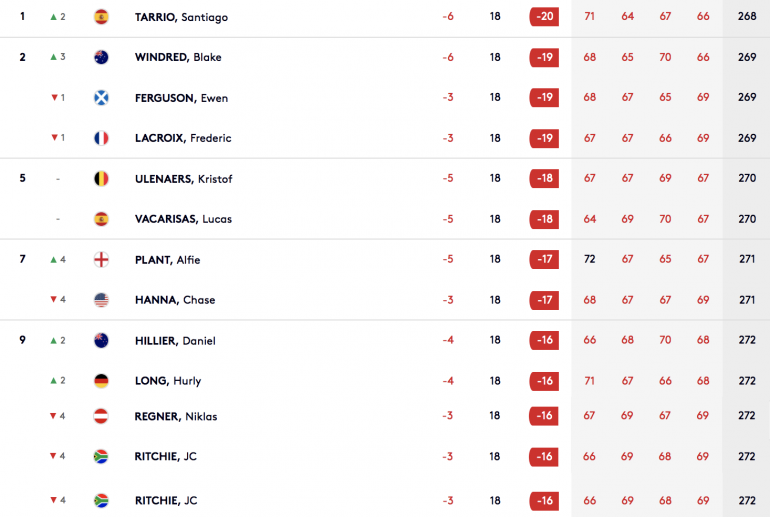This screenshot has height=517, width=770.
Task: Open player HILLIER, Daniel
Action: [x=175, y=341]
